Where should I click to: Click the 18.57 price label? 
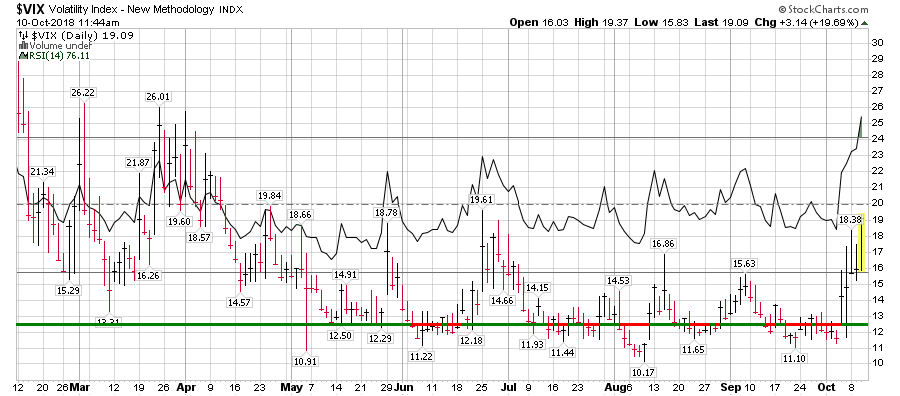click(x=199, y=237)
